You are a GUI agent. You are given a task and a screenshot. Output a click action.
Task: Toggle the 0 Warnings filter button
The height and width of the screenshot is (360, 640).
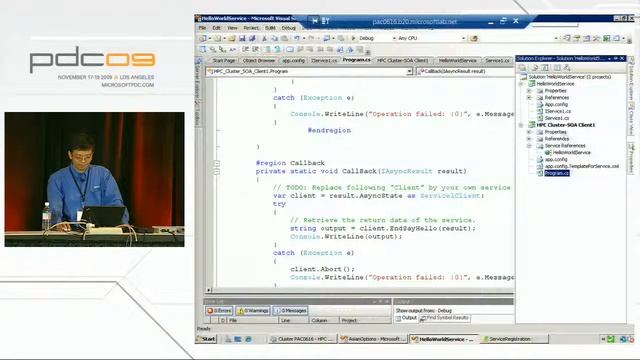(x=253, y=311)
